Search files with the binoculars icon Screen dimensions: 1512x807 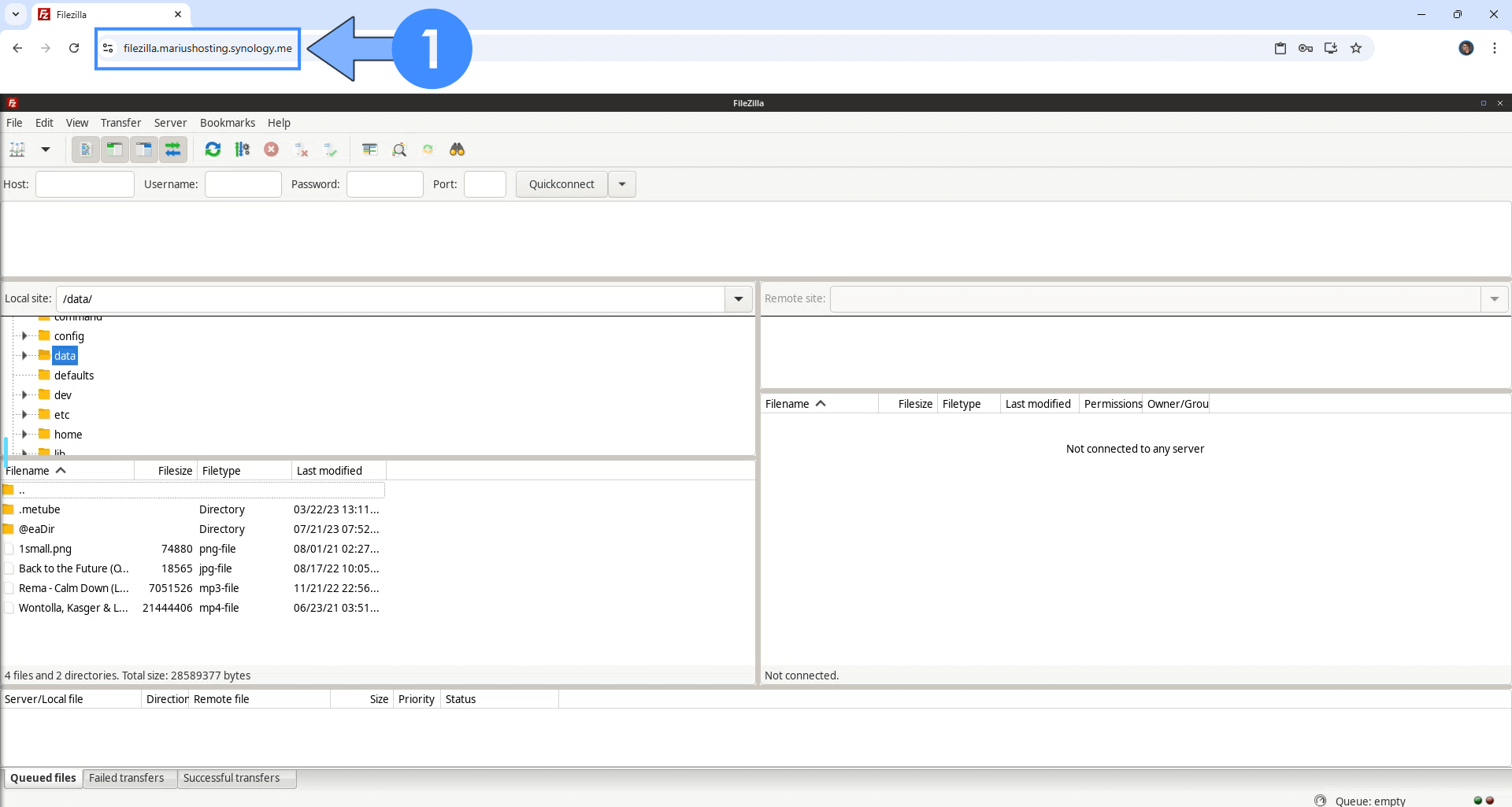tap(458, 150)
